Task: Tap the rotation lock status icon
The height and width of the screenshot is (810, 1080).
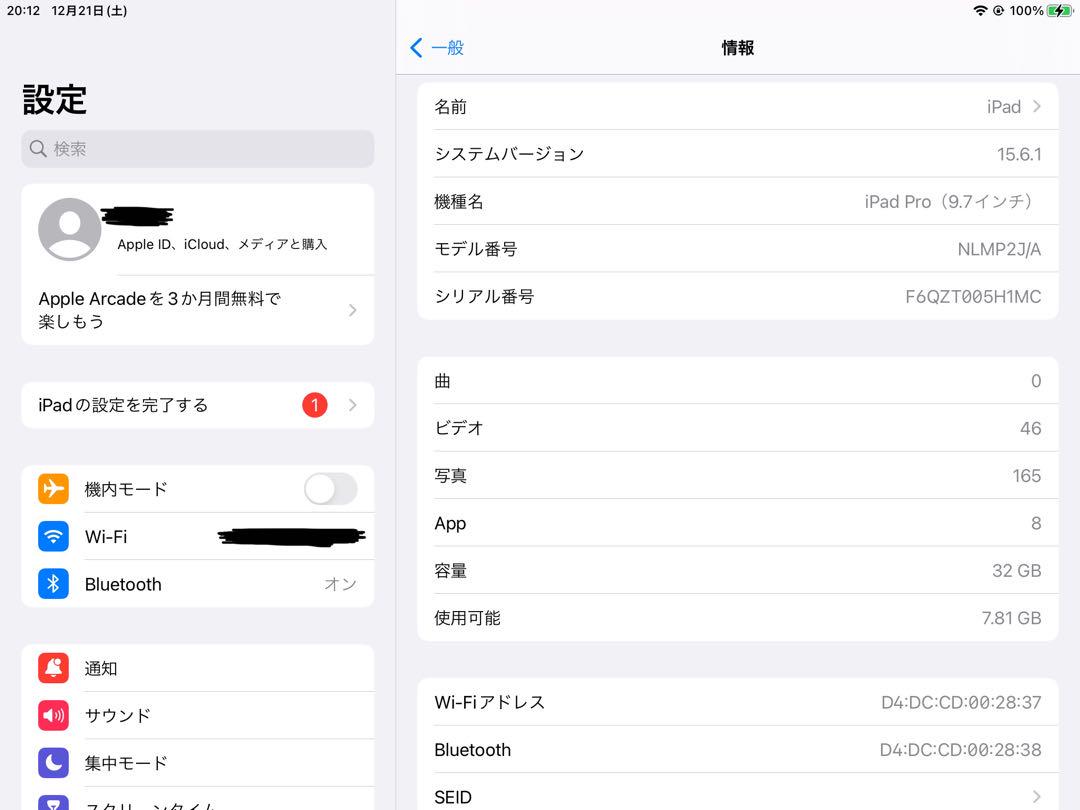Action: (x=998, y=10)
